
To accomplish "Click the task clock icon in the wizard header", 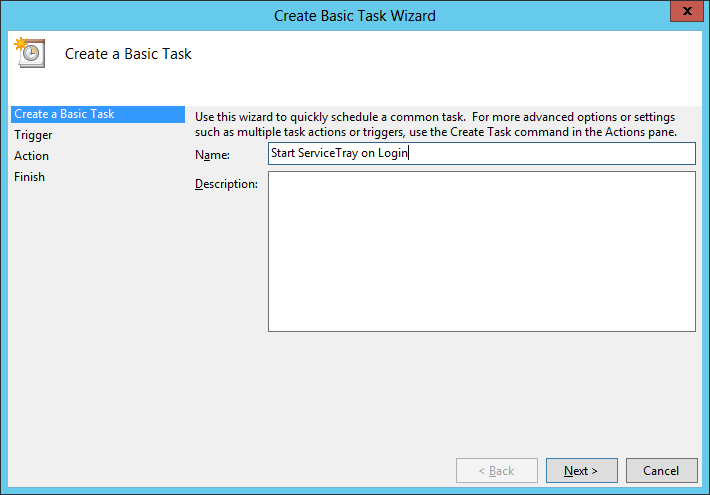I will (28, 53).
